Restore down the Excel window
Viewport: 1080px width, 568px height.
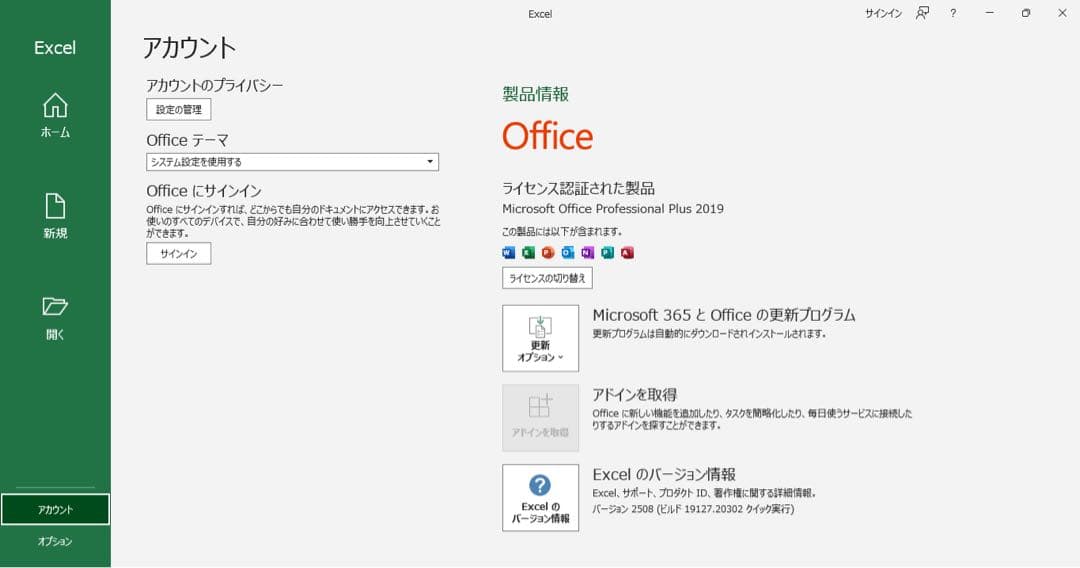tap(1026, 13)
